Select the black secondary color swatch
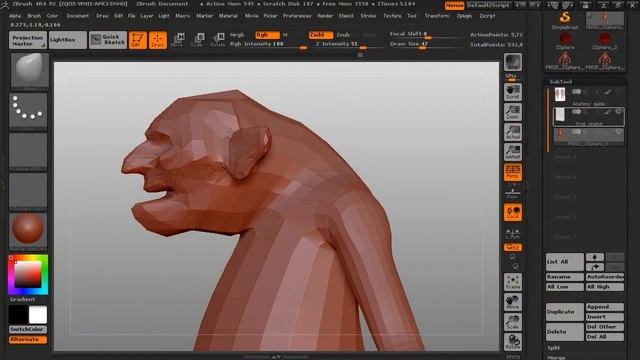Viewport: 640px width, 360px height. pos(18,315)
